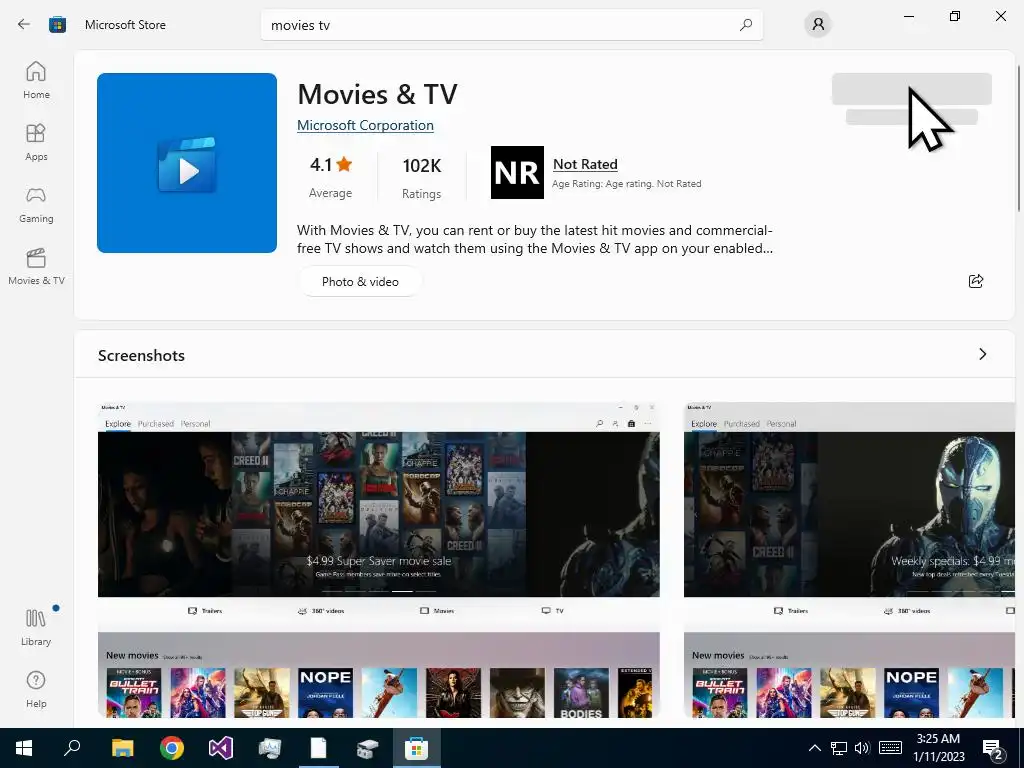Screen dimensions: 1024x768
Task: Open taskbar search
Action: 72,748
